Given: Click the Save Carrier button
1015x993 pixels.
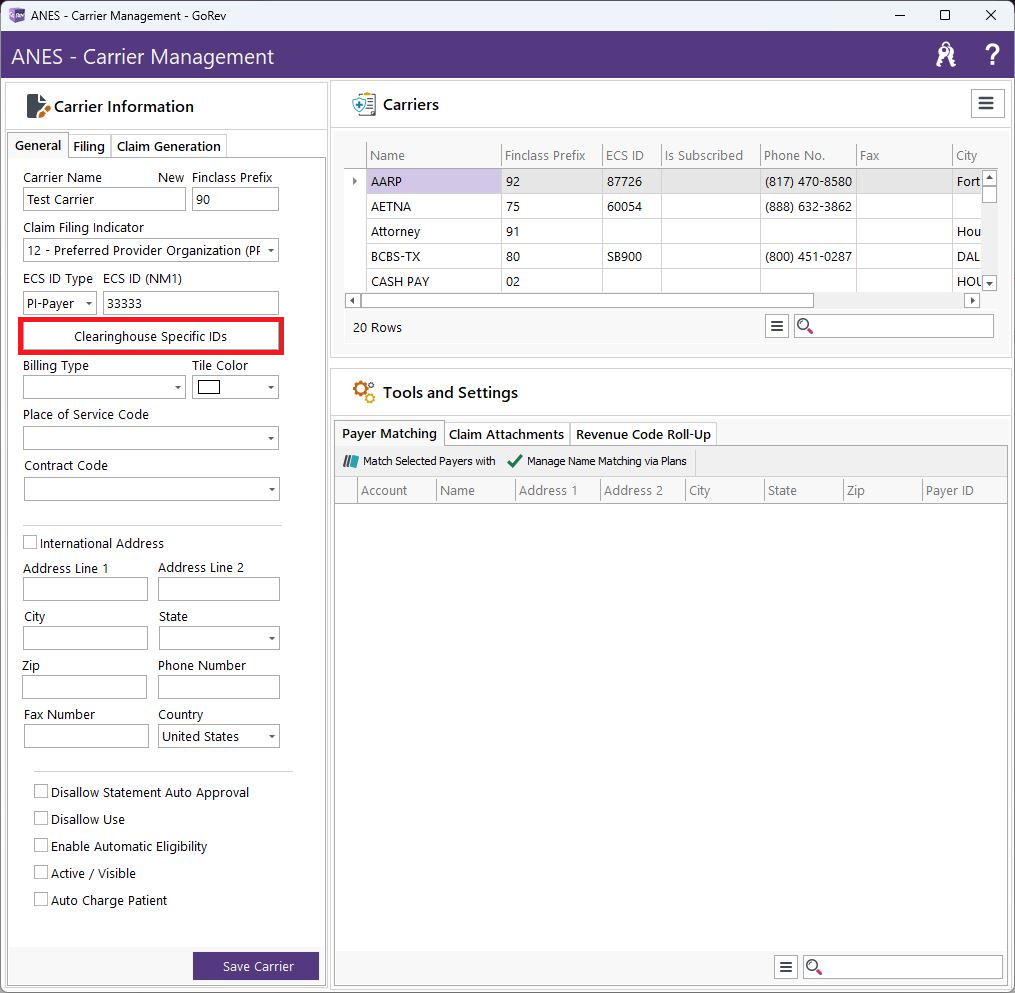Looking at the screenshot, I should click(x=256, y=966).
